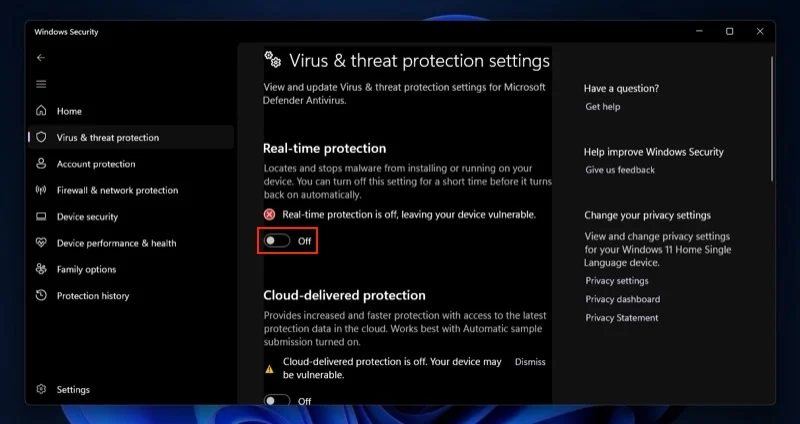Click the back arrow icon
The image size is (800, 424).
[x=41, y=58]
